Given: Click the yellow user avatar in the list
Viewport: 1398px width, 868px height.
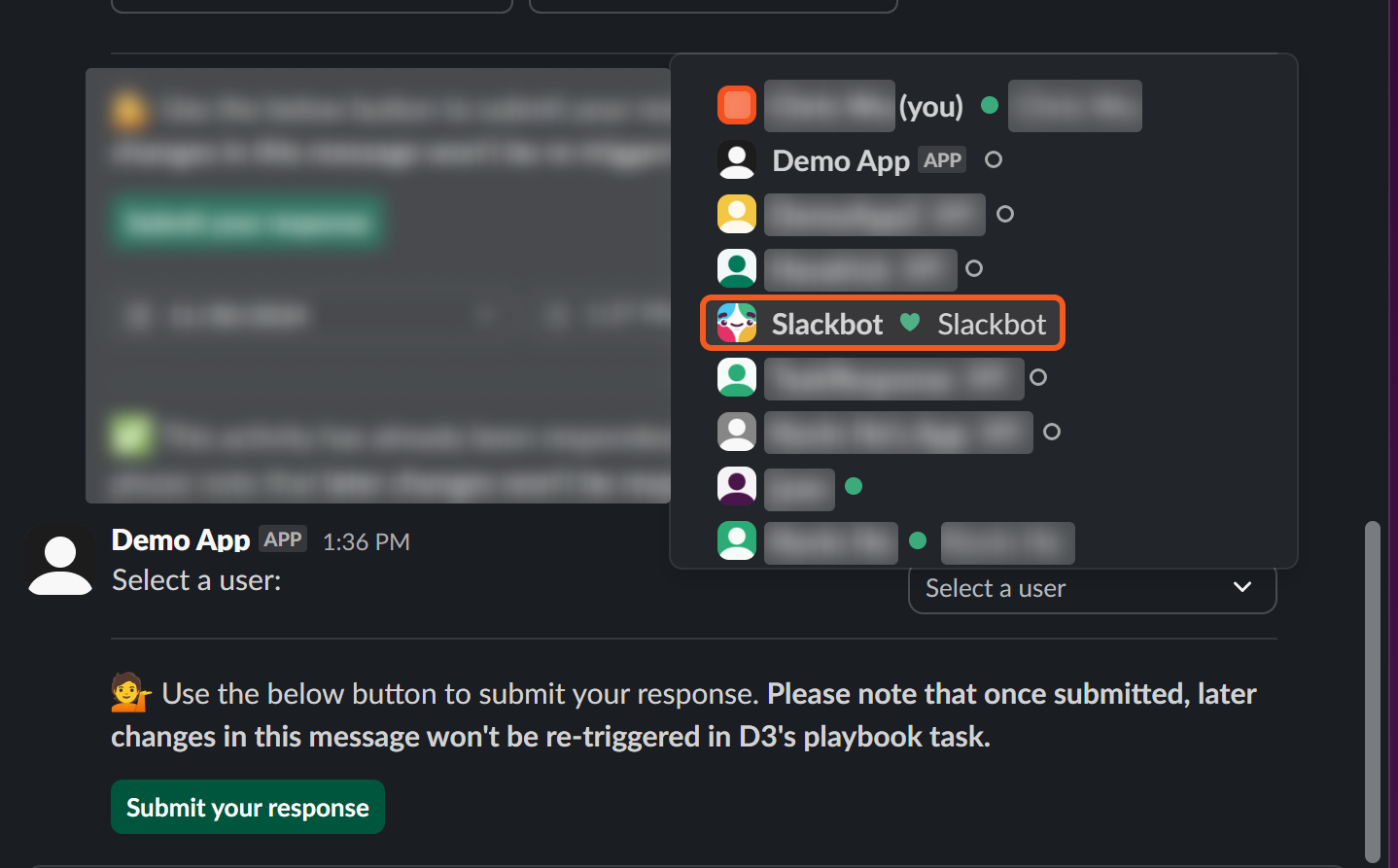Looking at the screenshot, I should (x=736, y=214).
